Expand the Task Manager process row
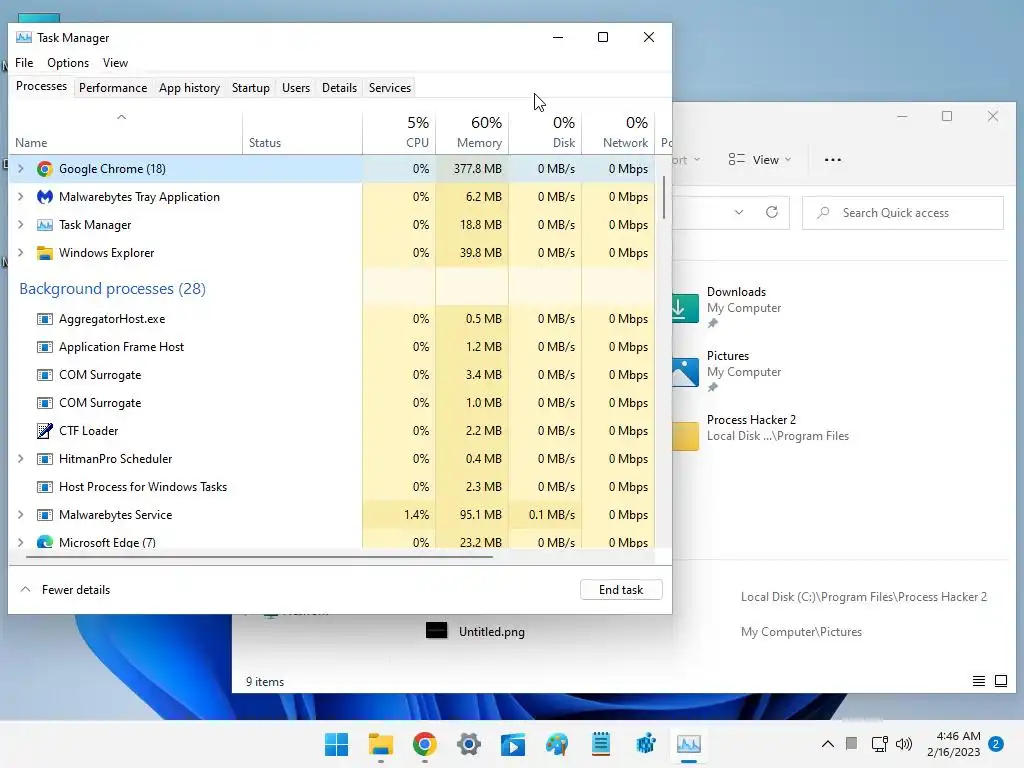 pos(21,225)
